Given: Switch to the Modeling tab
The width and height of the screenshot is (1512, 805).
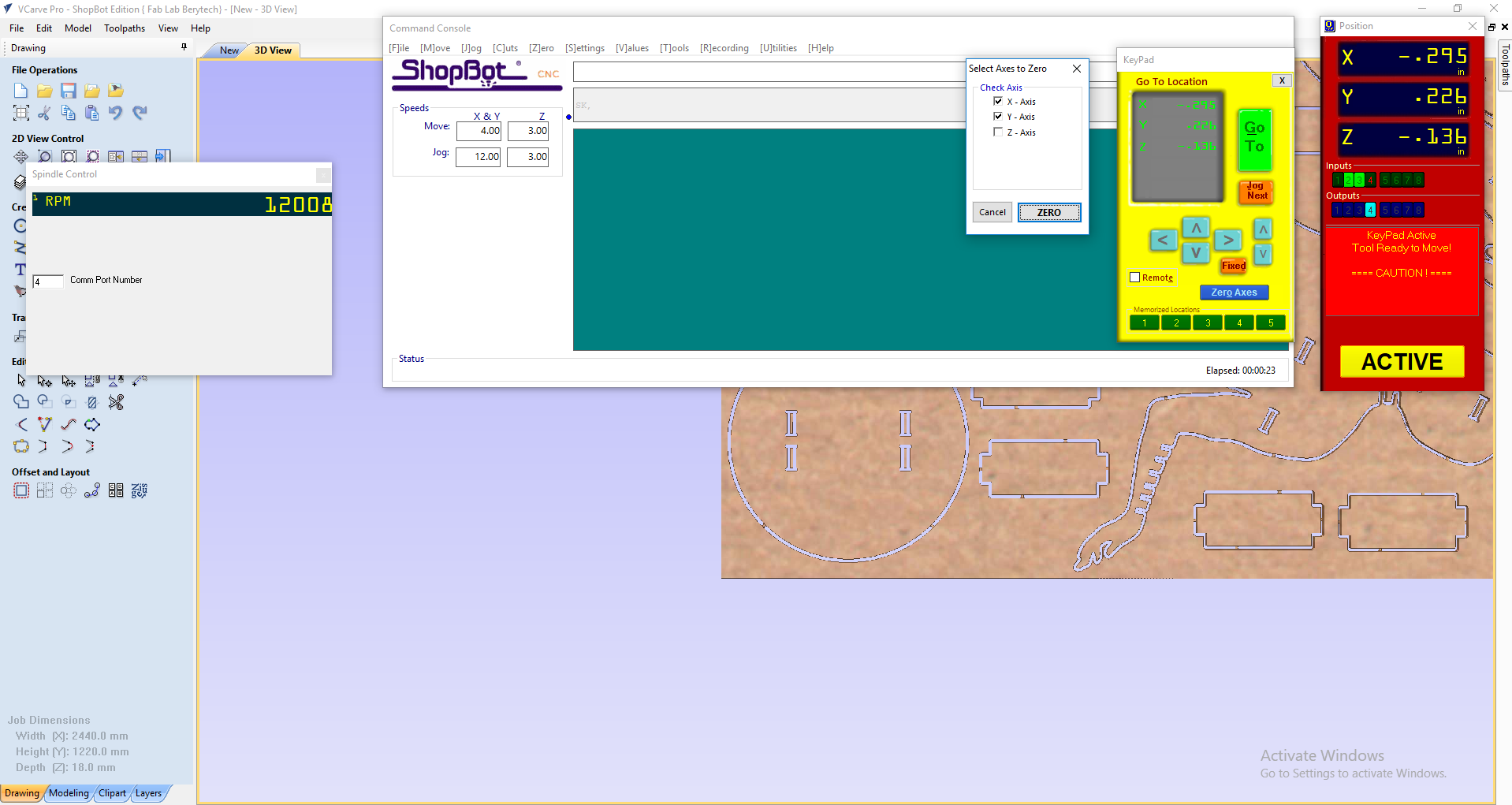Looking at the screenshot, I should click(x=69, y=793).
